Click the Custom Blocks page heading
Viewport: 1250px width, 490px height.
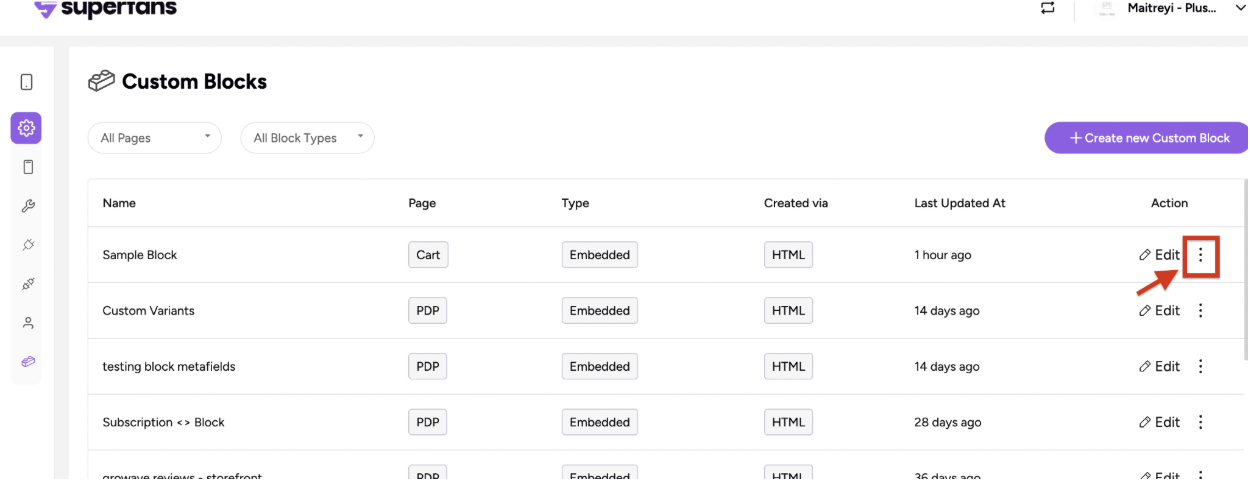(194, 82)
